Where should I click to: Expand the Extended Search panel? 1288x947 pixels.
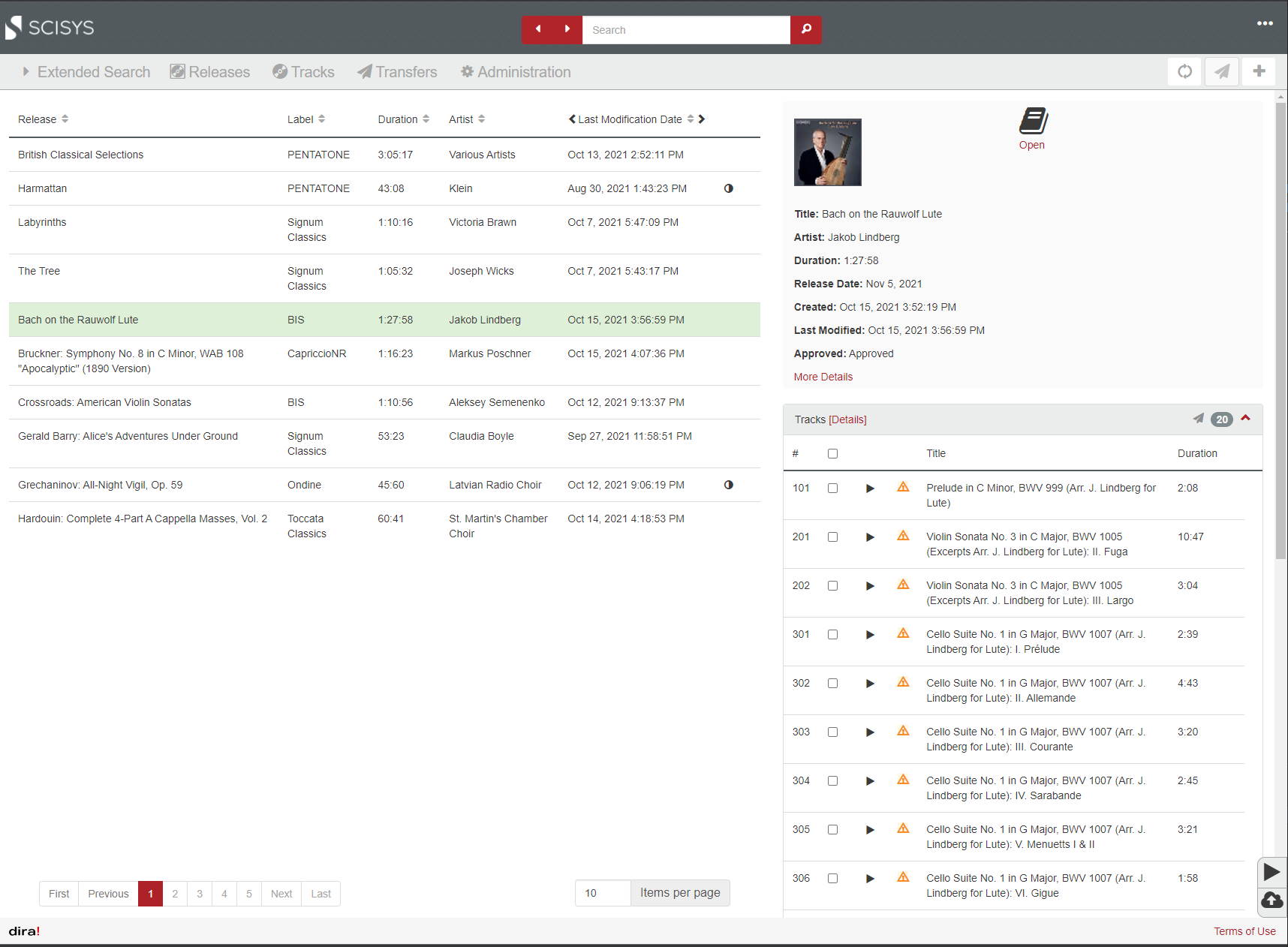pyautogui.click(x=86, y=72)
